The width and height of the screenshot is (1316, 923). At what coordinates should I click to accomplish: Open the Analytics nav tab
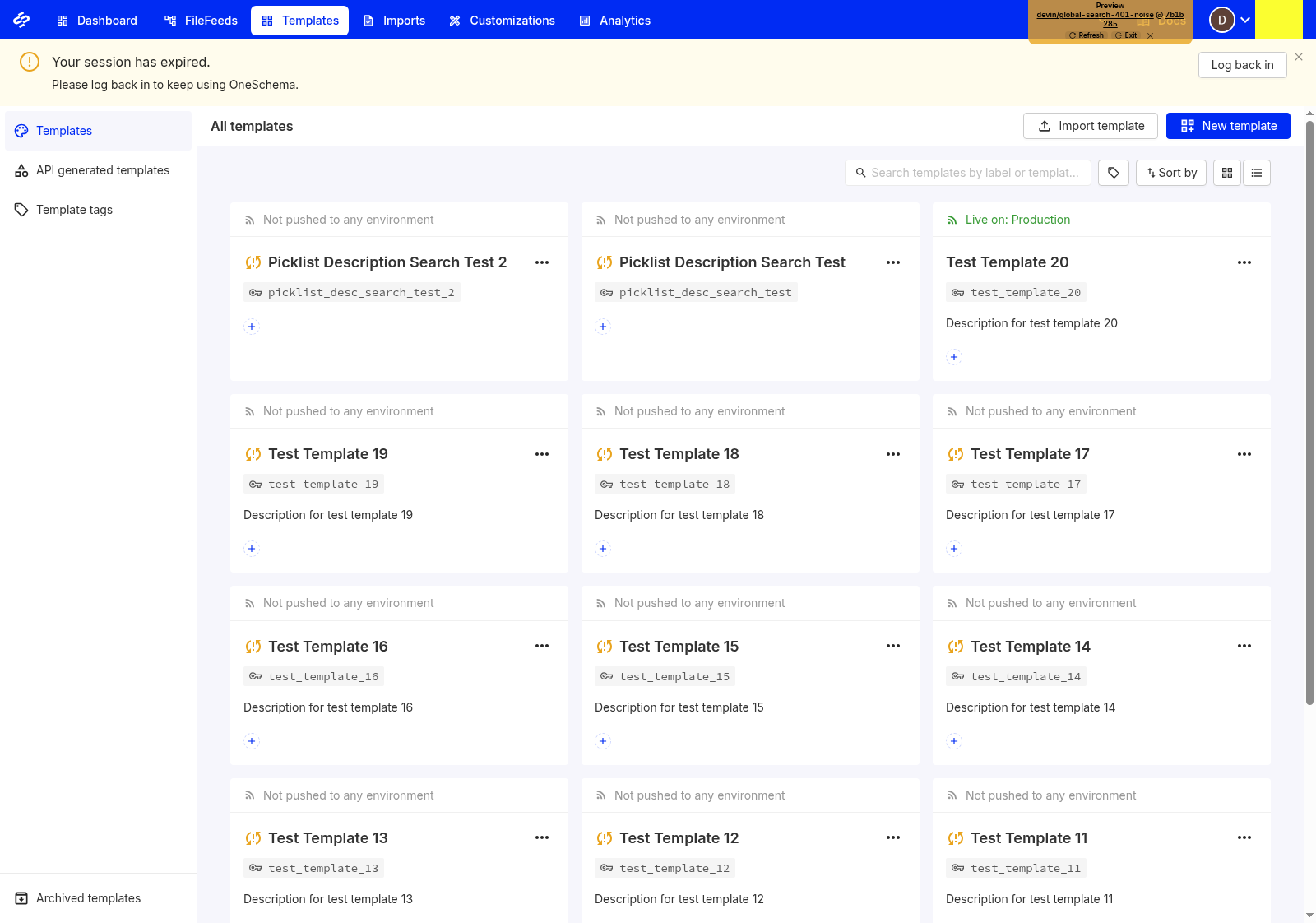(x=614, y=21)
